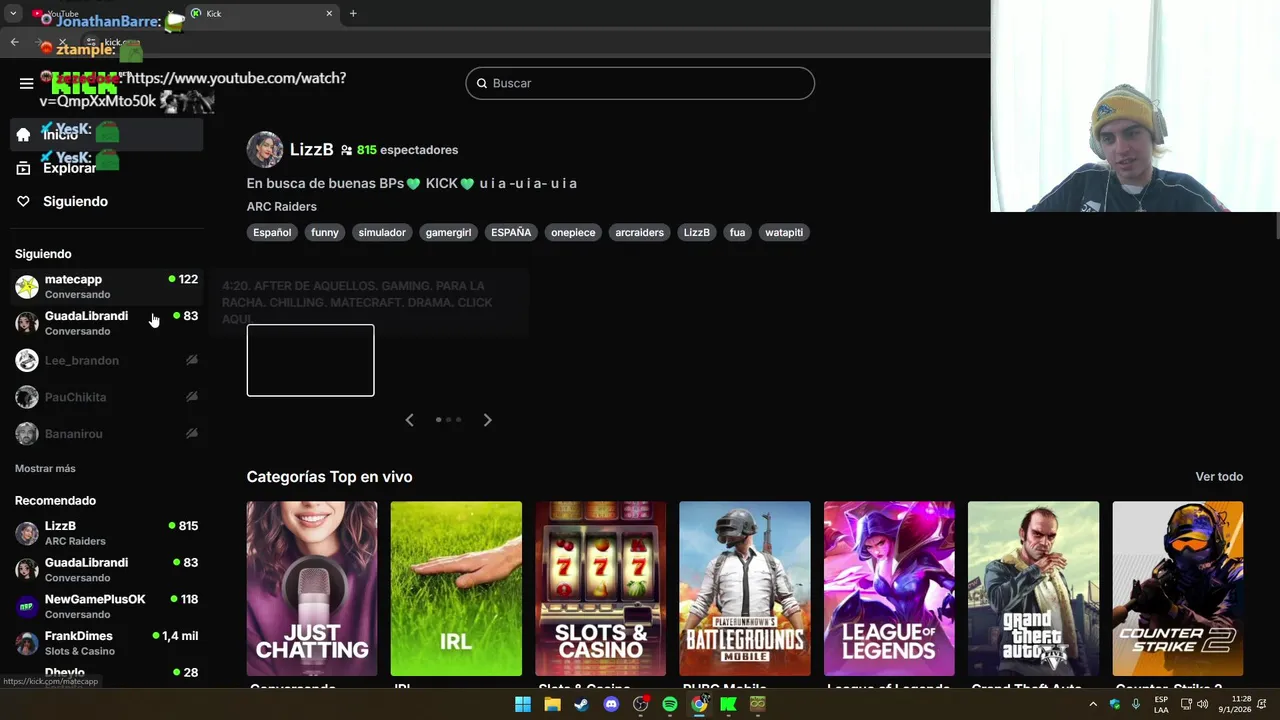1280x720 pixels.
Task: Switch to the Kick browser tab
Action: pos(262,14)
